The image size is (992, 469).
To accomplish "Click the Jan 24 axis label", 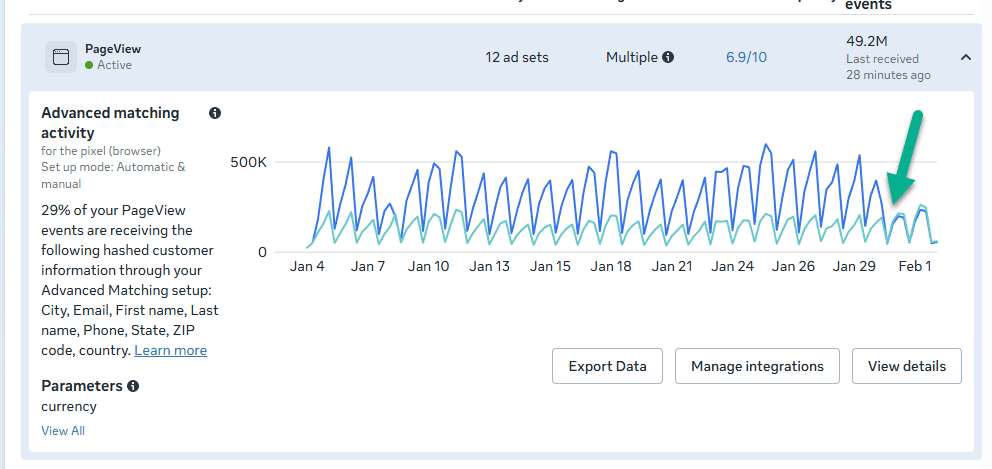I will click(x=732, y=266).
